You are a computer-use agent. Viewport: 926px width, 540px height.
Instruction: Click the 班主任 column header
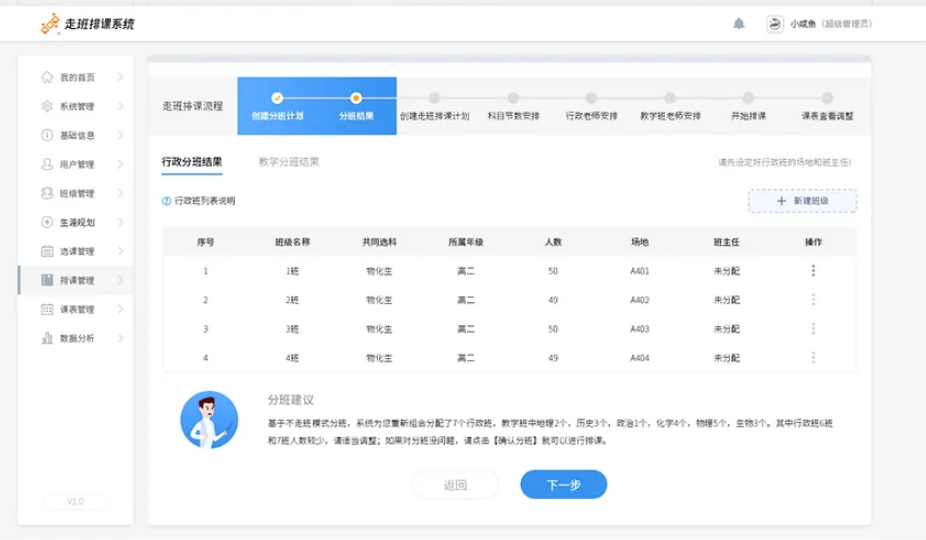pyautogui.click(x=726, y=242)
